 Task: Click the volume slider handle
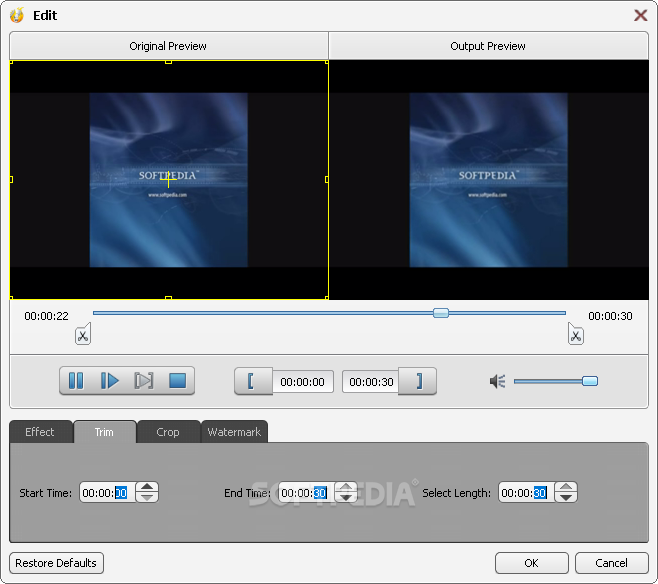pyautogui.click(x=590, y=381)
